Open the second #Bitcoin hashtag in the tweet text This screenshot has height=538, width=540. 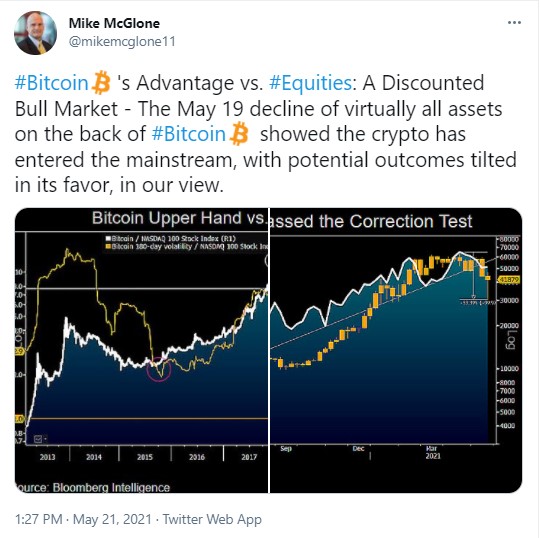click(x=189, y=134)
